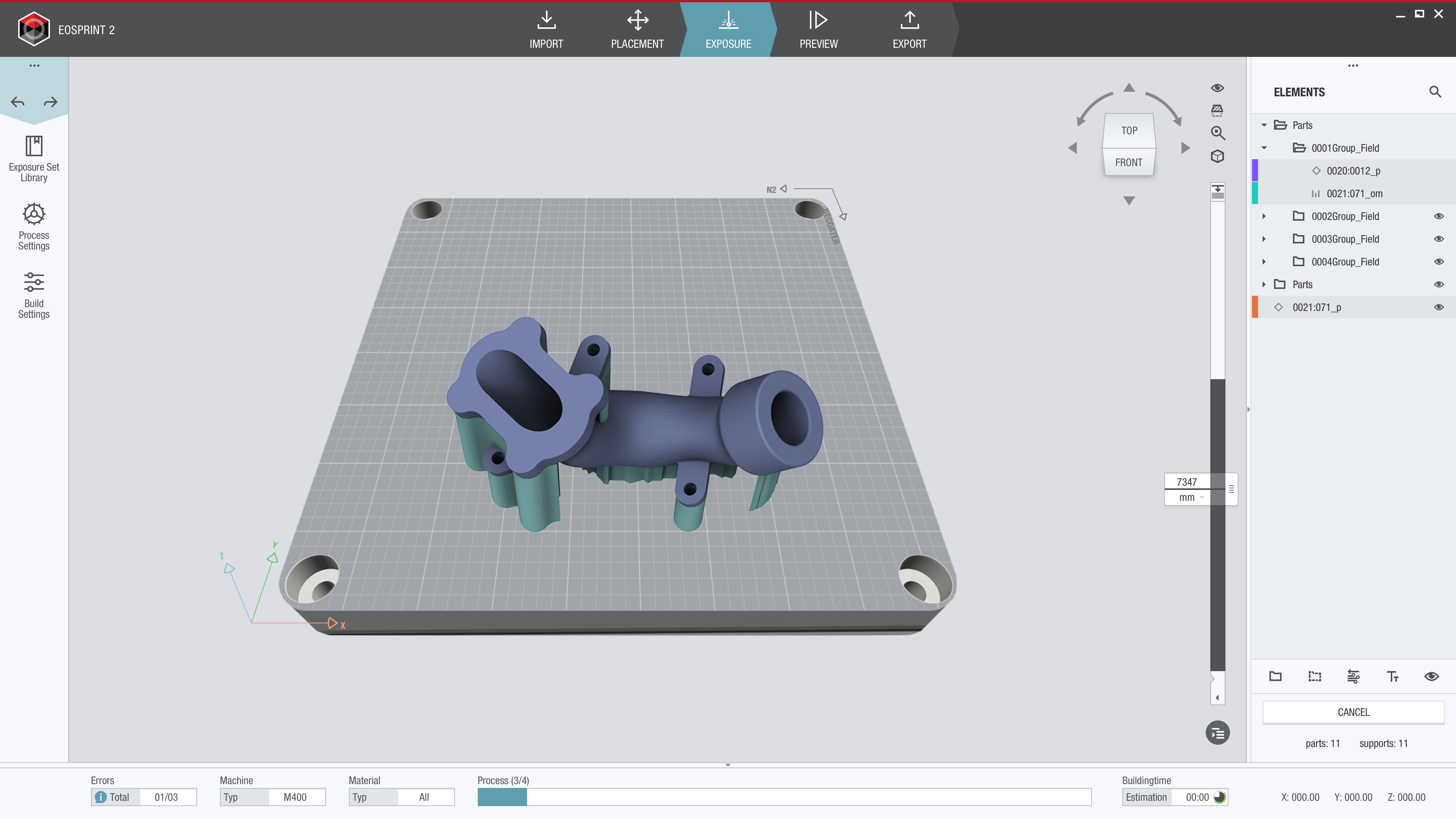Click the 3D cube view icon
Image resolution: width=1456 pixels, height=819 pixels.
click(1218, 157)
